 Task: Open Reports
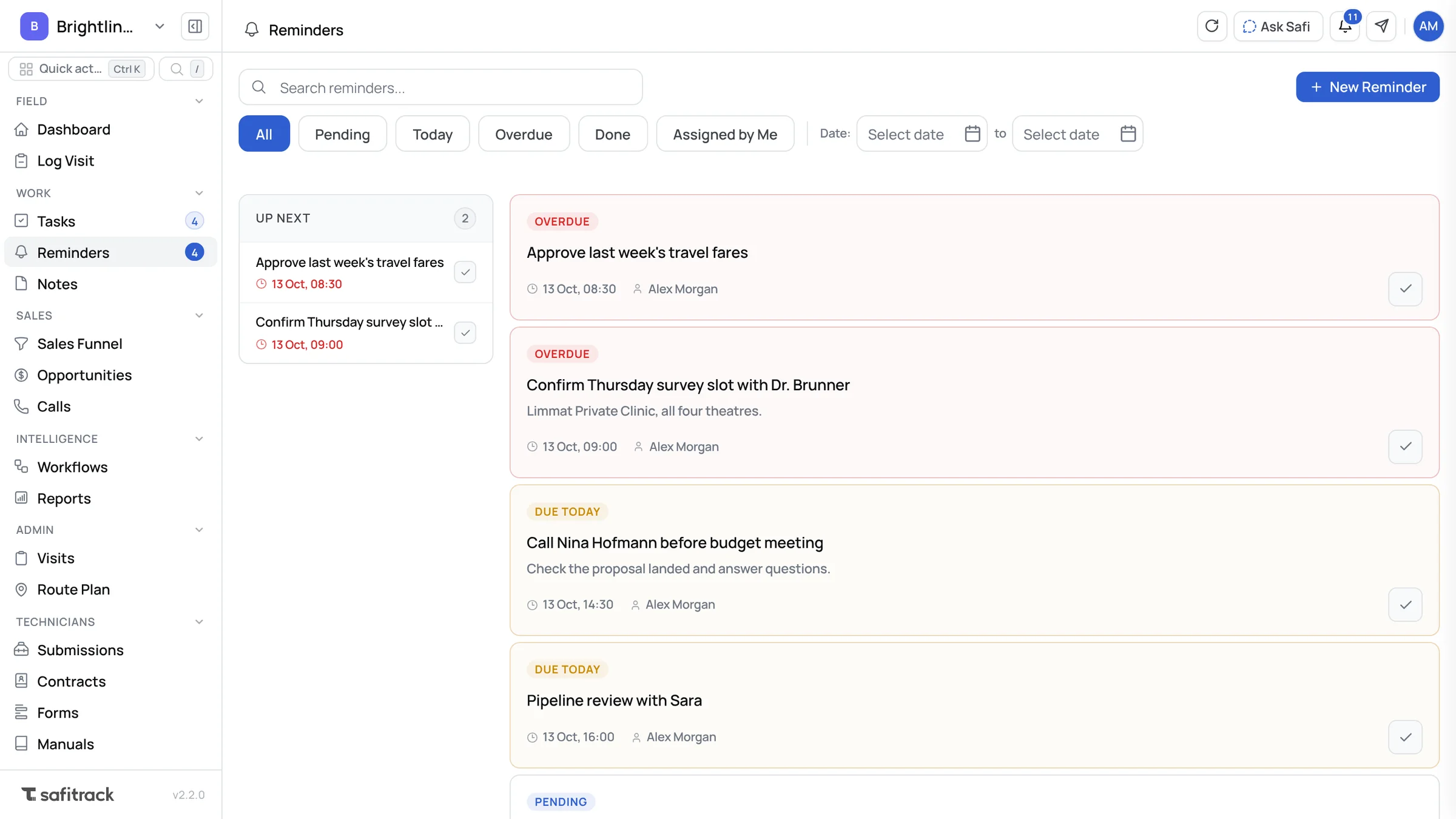pyautogui.click(x=110, y=499)
